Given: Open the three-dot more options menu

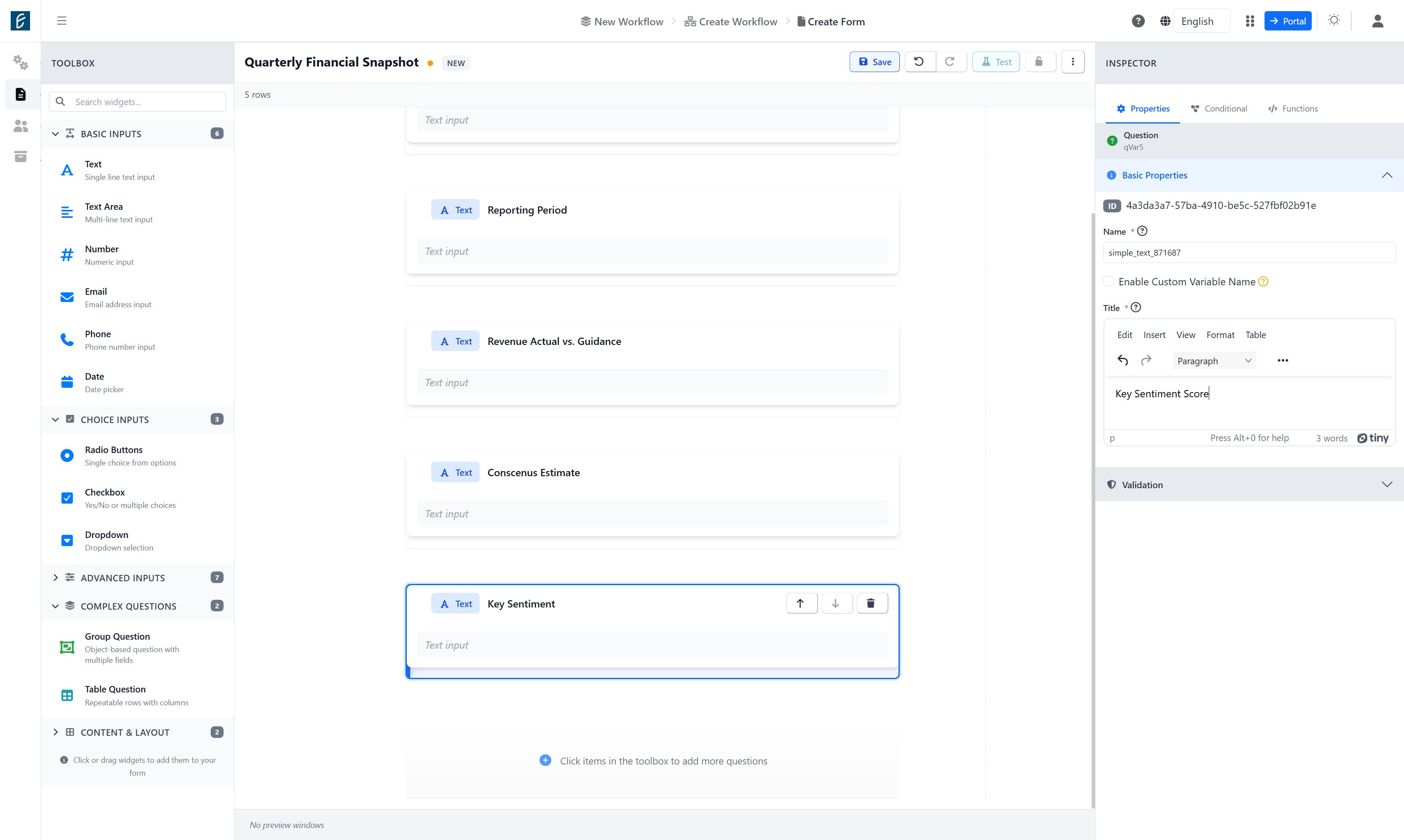Looking at the screenshot, I should (1073, 62).
